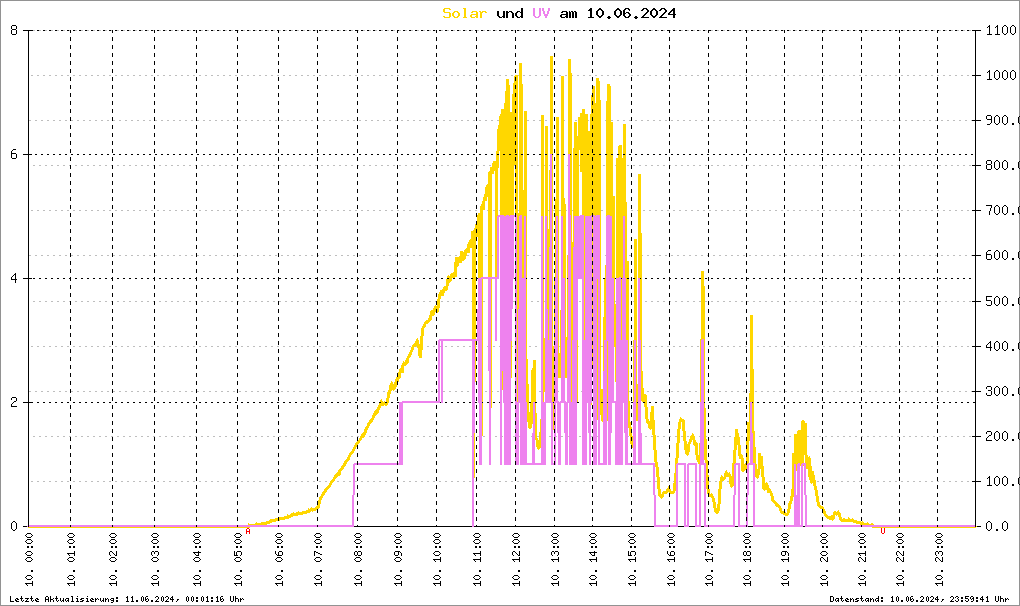Click the time label '10. 17:00'
Image resolution: width=1020 pixels, height=606 pixels.
[709, 559]
